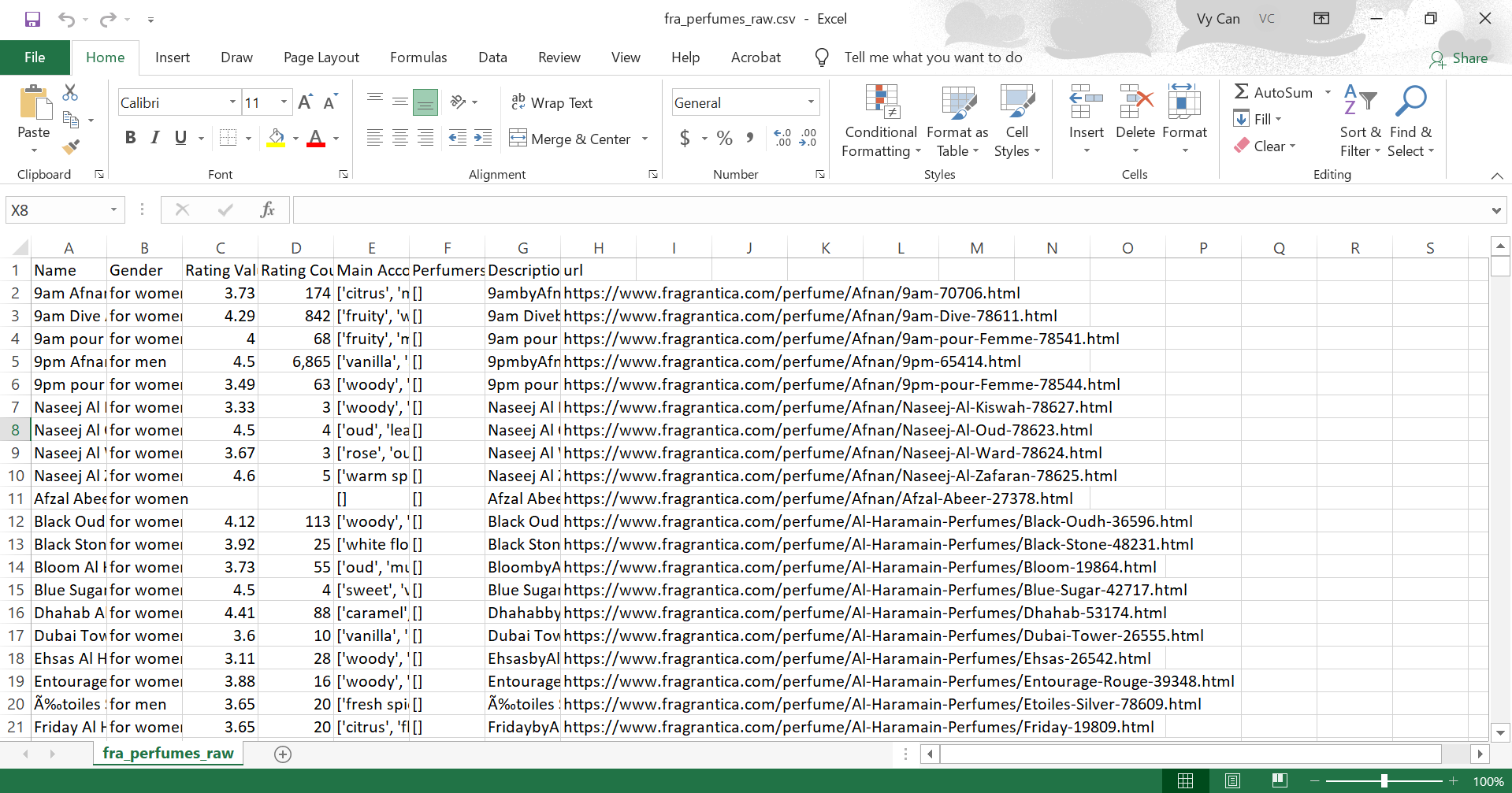Open the Page Layout tab
This screenshot has width=1512, height=793.
(x=321, y=57)
